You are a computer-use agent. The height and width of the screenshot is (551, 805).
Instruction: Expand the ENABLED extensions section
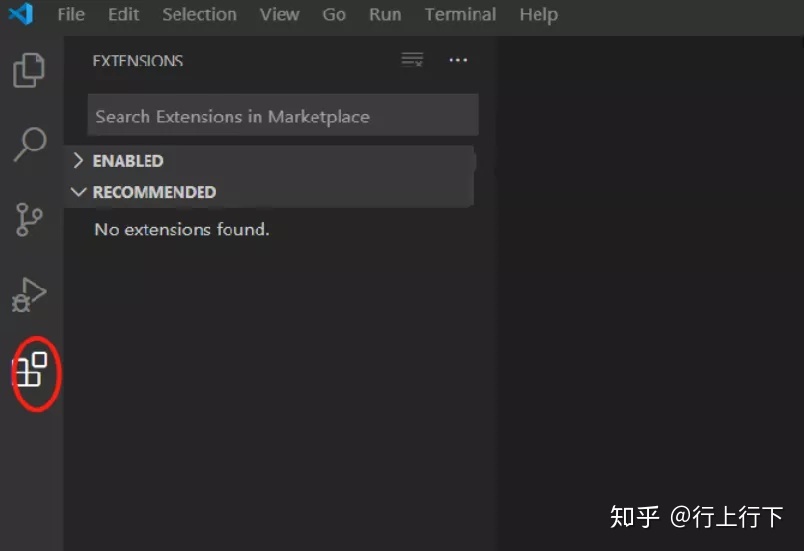click(x=269, y=161)
